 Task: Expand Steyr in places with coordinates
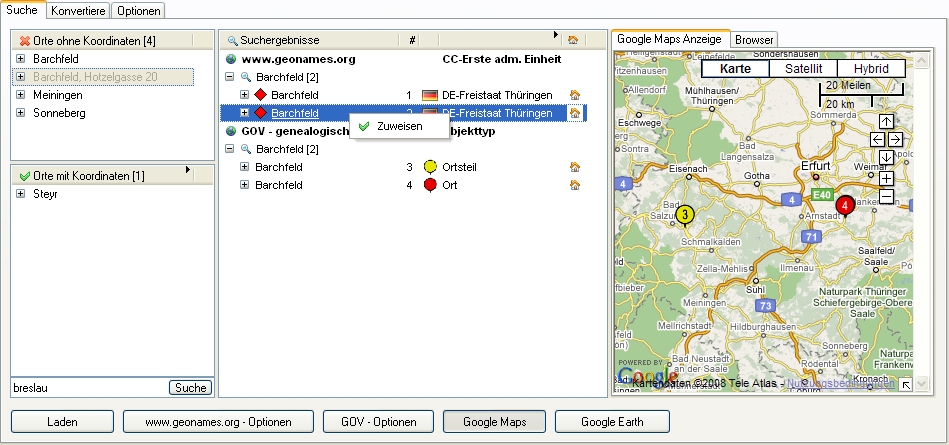(21, 194)
